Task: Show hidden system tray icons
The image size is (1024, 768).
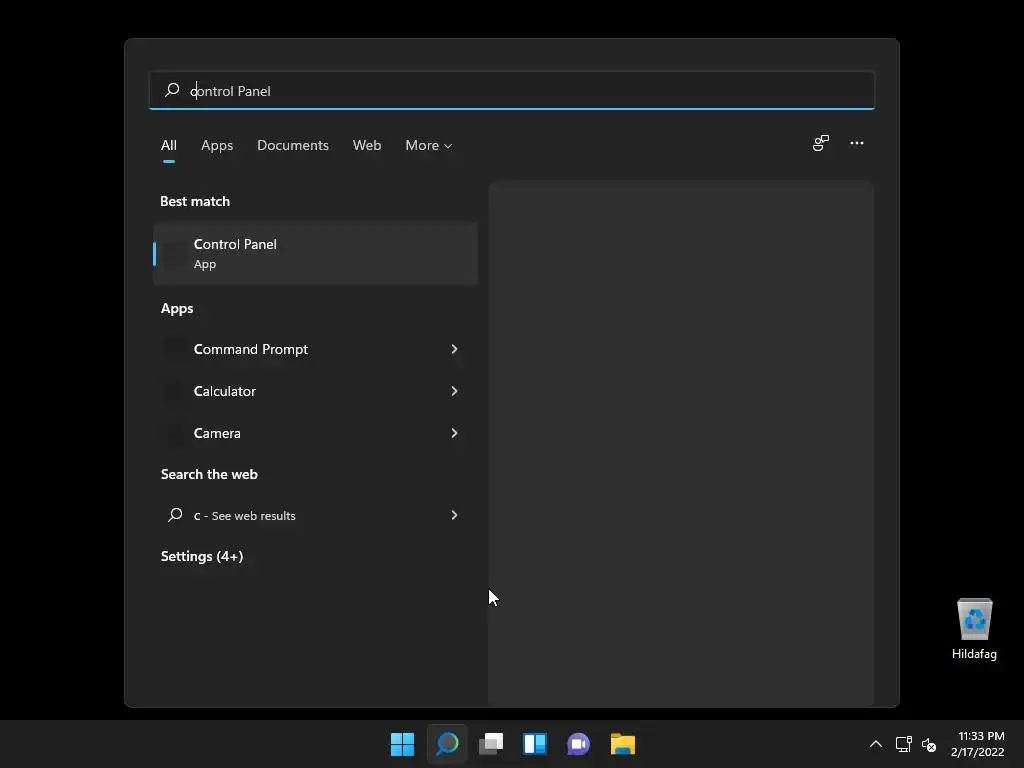Action: click(876, 744)
